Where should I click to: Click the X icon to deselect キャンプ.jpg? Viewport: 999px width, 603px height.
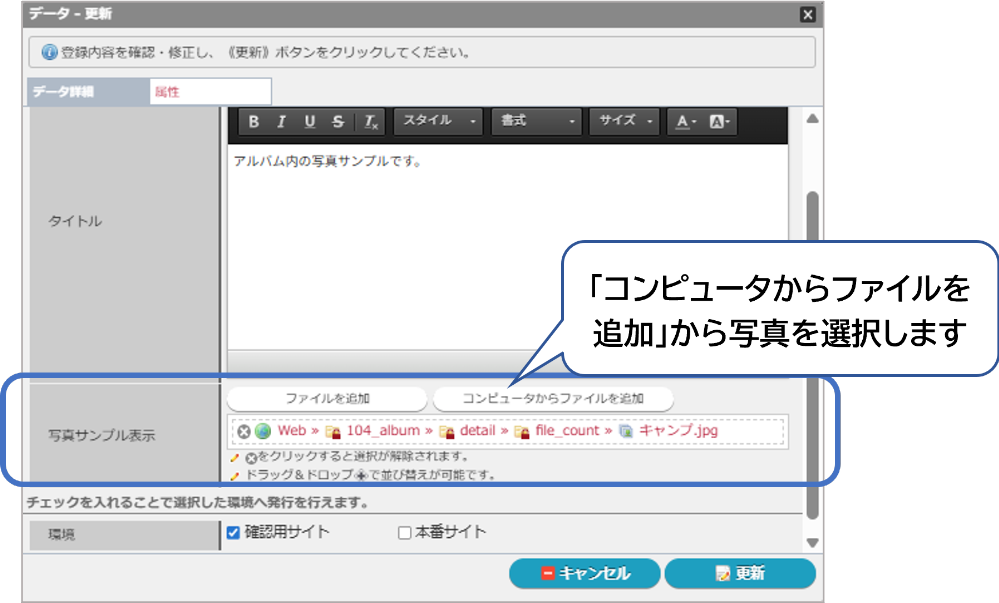[243, 431]
